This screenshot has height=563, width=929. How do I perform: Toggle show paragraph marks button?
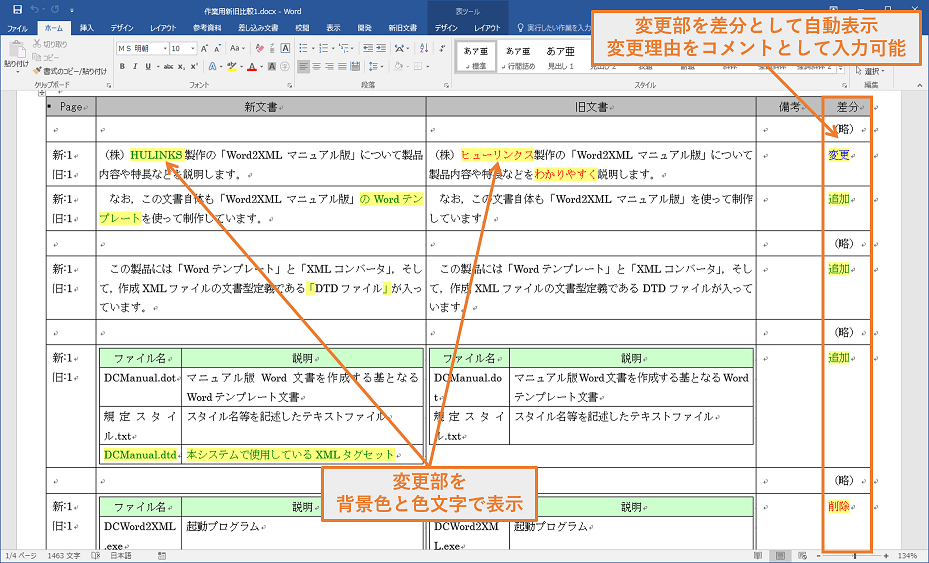tap(442, 48)
